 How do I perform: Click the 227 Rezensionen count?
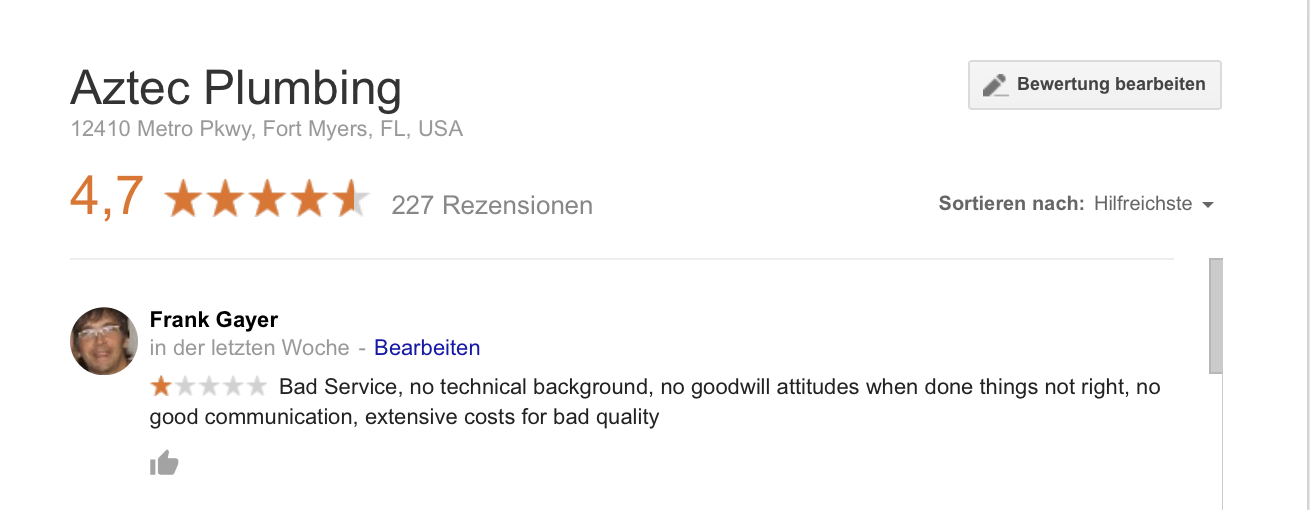point(492,205)
